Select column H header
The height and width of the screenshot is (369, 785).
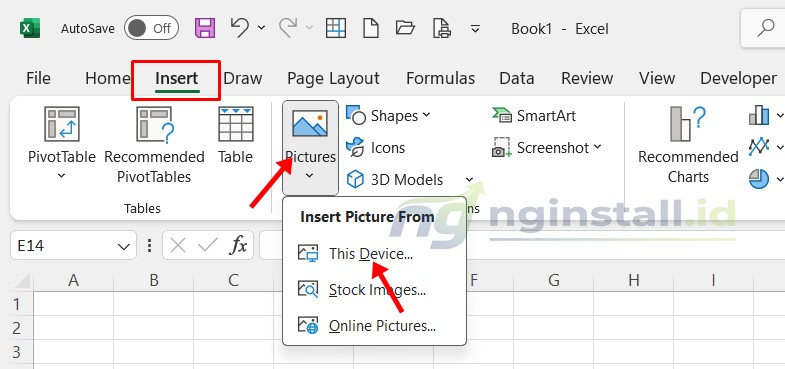point(633,280)
